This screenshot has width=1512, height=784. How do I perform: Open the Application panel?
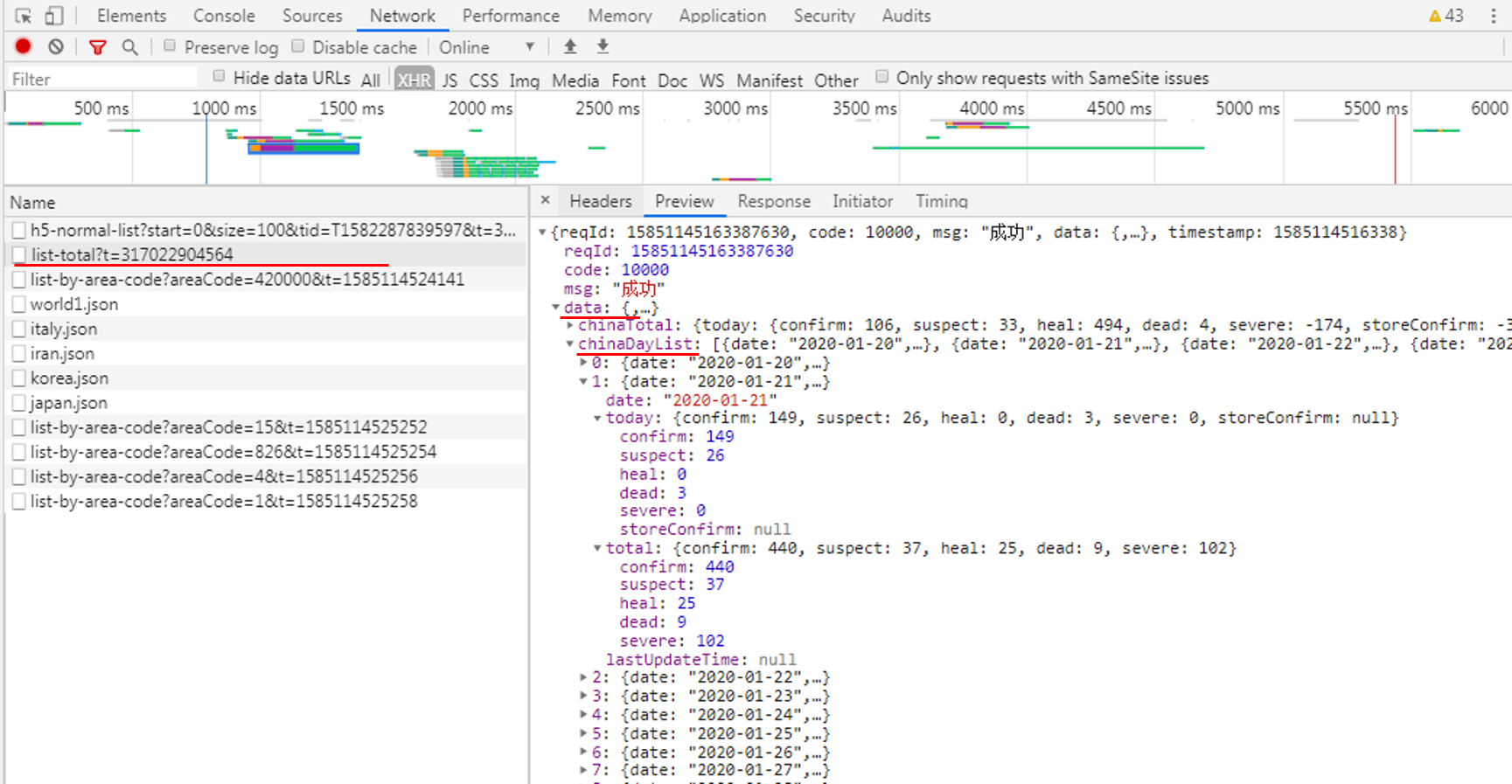click(x=722, y=16)
